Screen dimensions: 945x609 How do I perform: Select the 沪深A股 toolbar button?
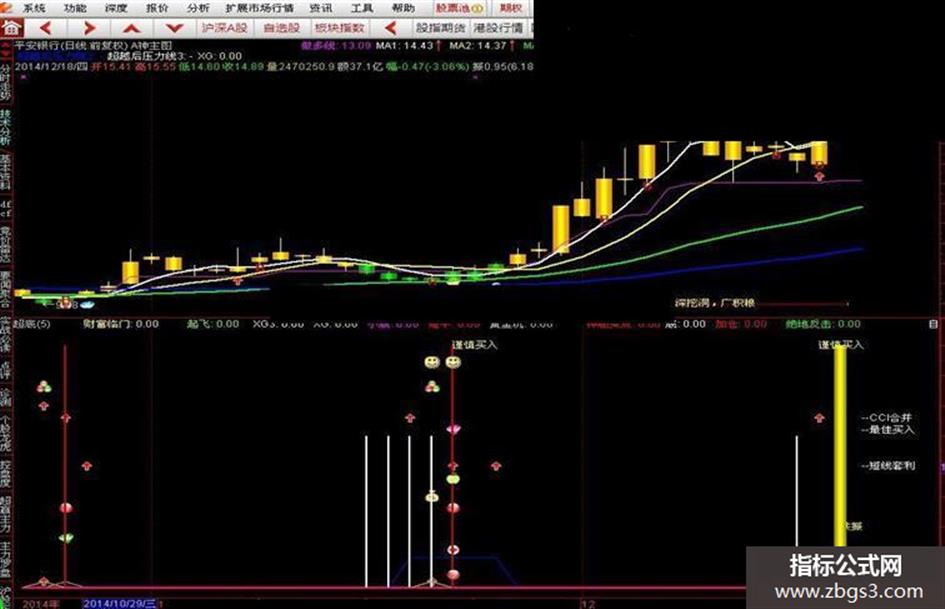tap(224, 28)
